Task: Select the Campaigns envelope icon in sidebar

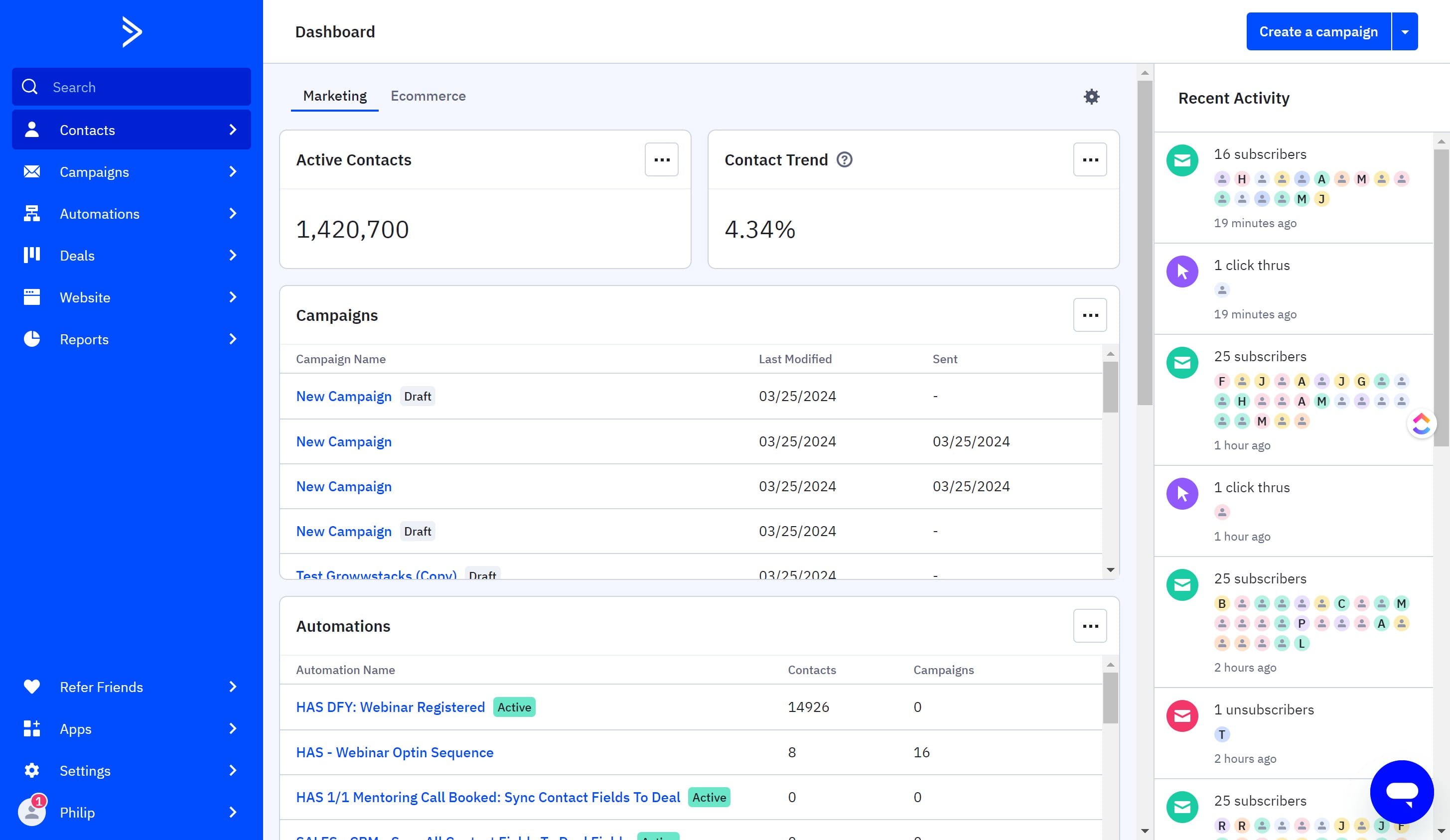Action: (x=32, y=171)
